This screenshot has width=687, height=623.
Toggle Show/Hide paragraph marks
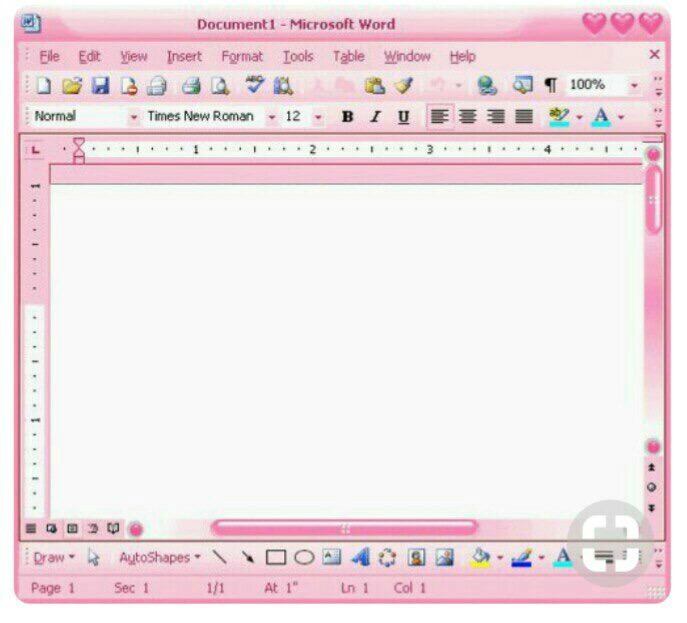[x=550, y=85]
